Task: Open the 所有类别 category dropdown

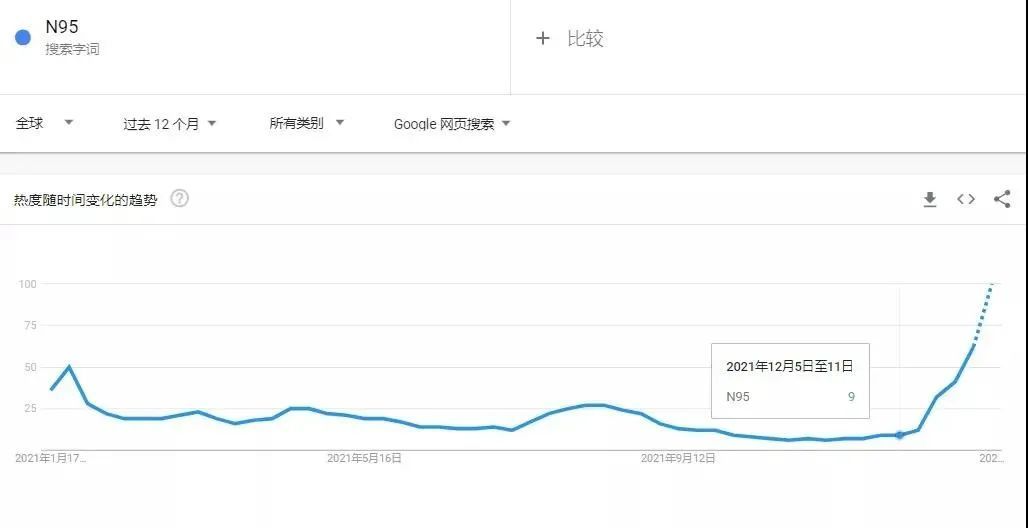Action: [x=307, y=123]
